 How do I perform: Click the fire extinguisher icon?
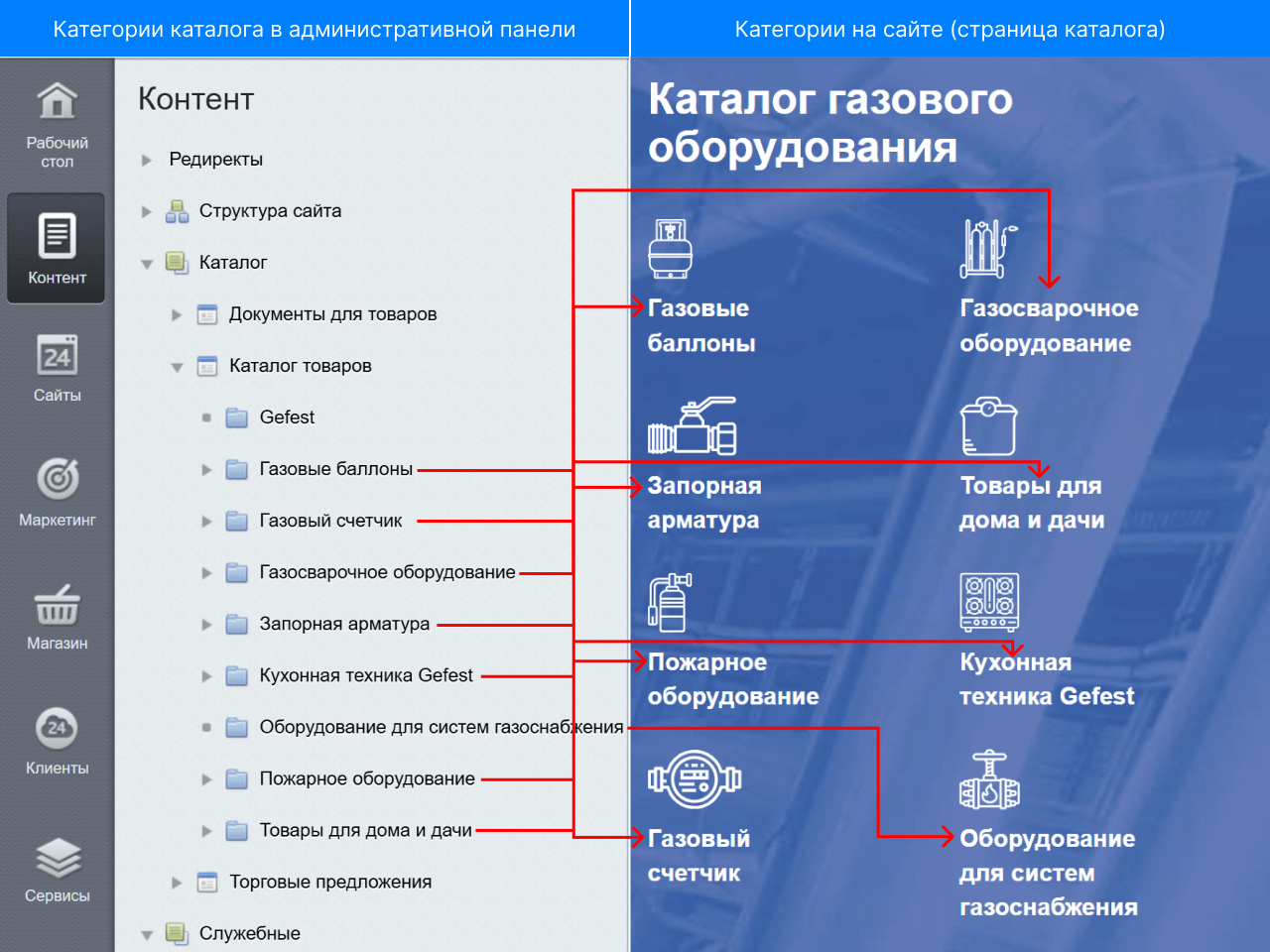pyautogui.click(x=670, y=603)
